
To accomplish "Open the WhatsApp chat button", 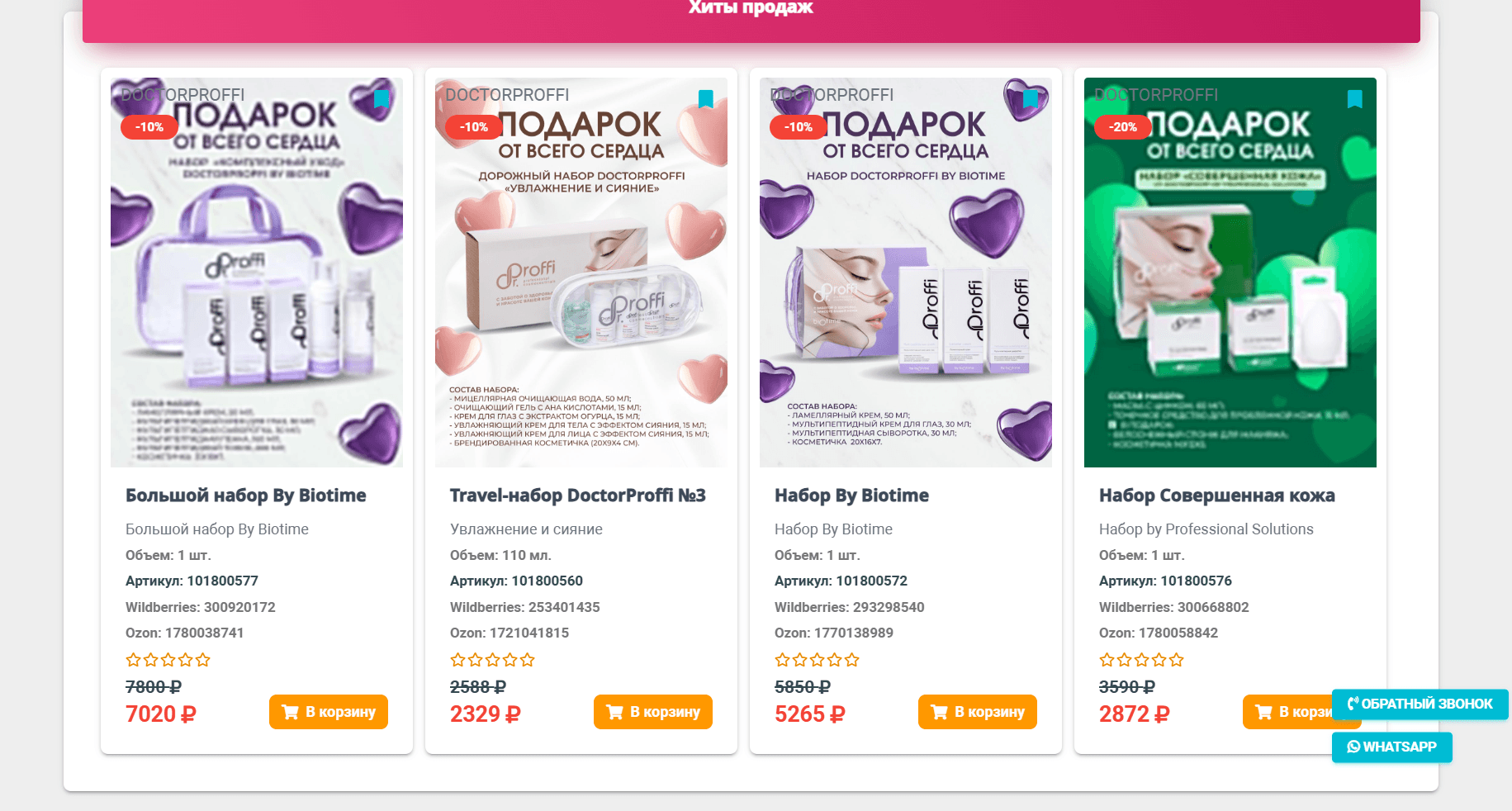I will point(1392,747).
